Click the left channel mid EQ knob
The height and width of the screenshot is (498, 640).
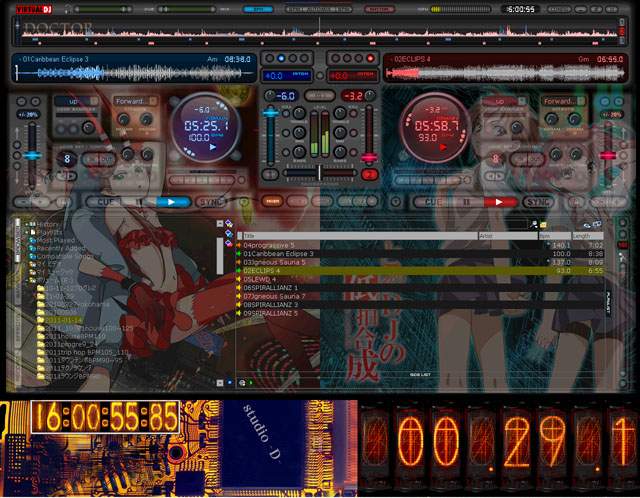[299, 133]
